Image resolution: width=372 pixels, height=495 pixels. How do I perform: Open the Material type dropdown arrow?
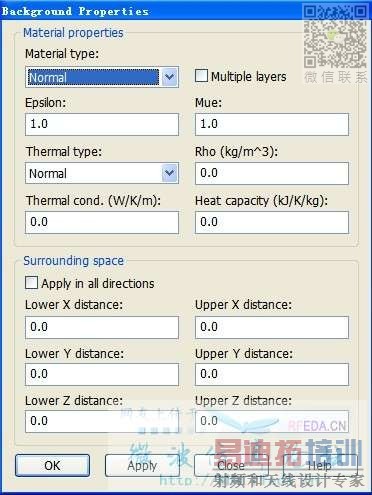pos(170,77)
